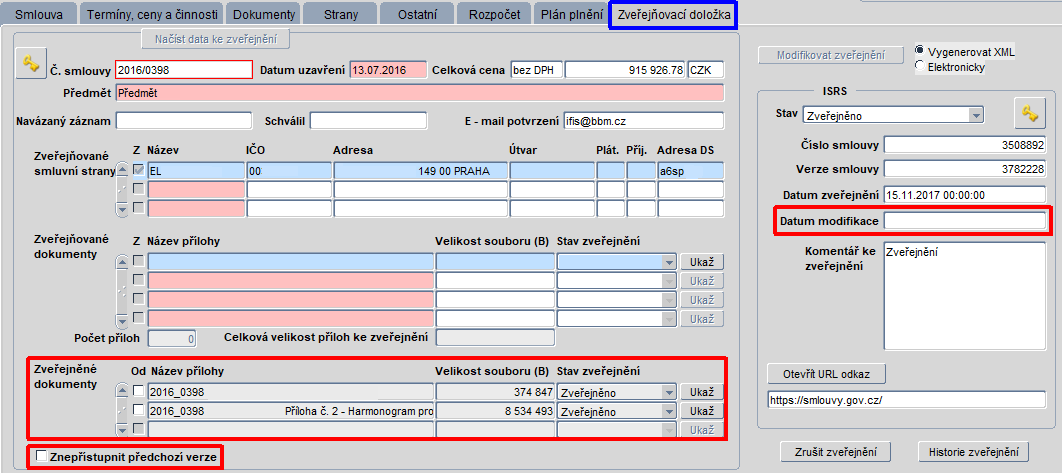Screen dimensions: 1062x473
Task: Click Ukaž for Příloha č. 2 Harmonogram
Action: tap(702, 411)
